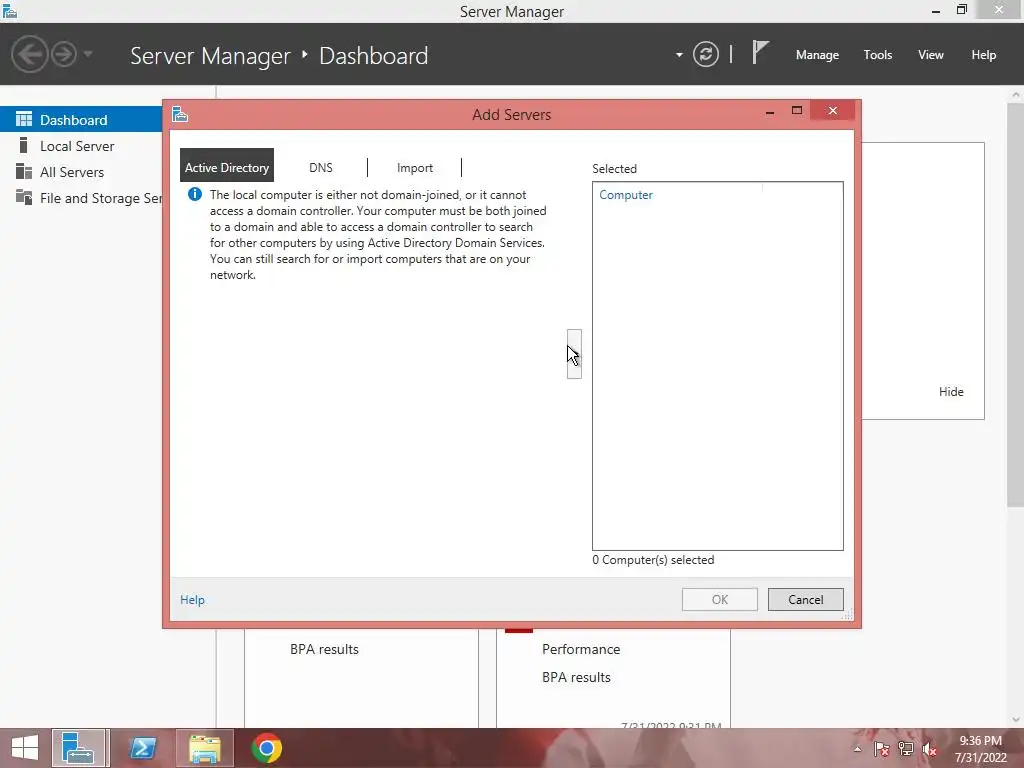Image resolution: width=1024 pixels, height=768 pixels.
Task: Refresh the Server Manager dashboard
Action: click(705, 54)
